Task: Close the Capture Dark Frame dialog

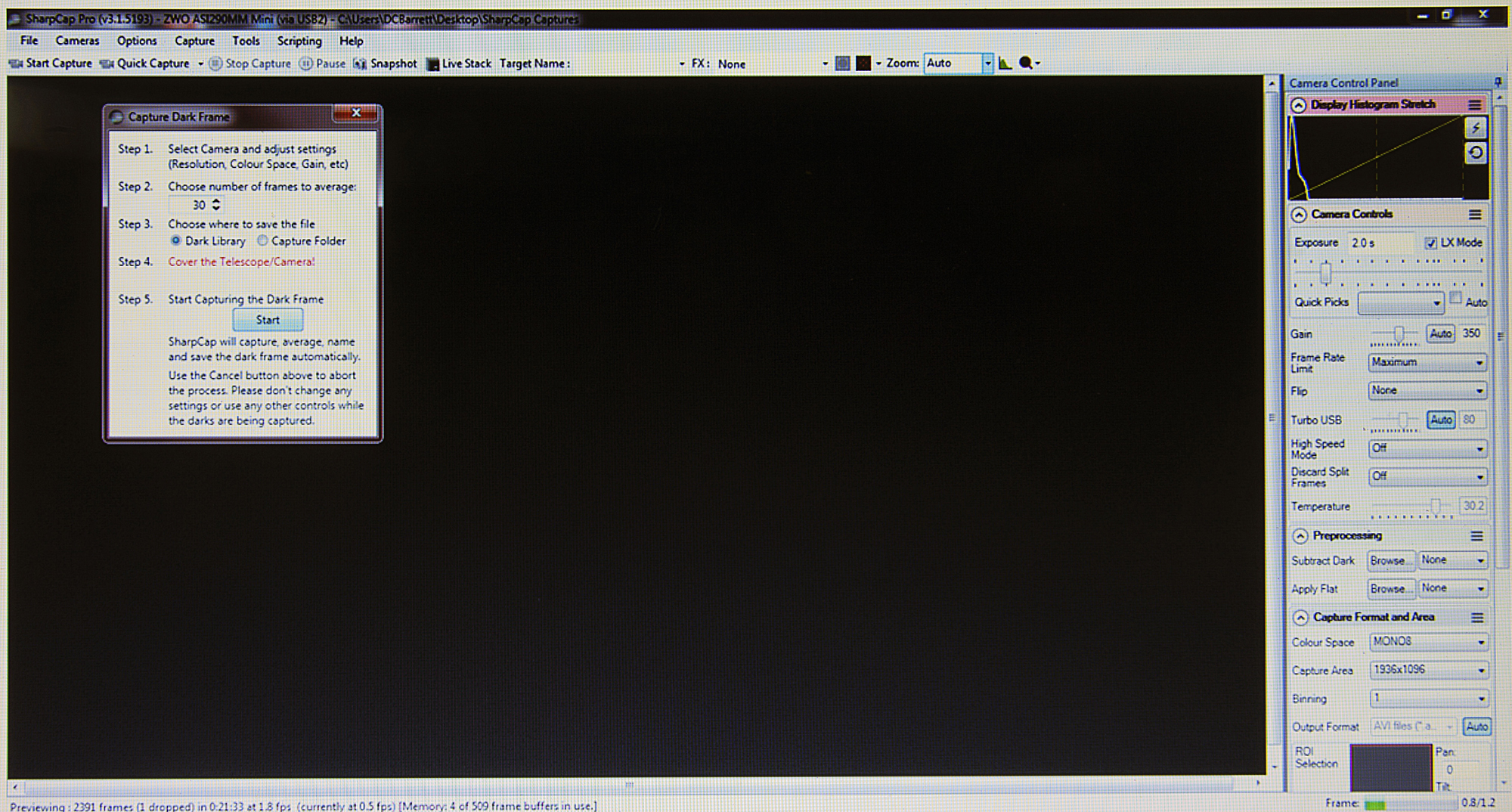Action: [x=356, y=113]
